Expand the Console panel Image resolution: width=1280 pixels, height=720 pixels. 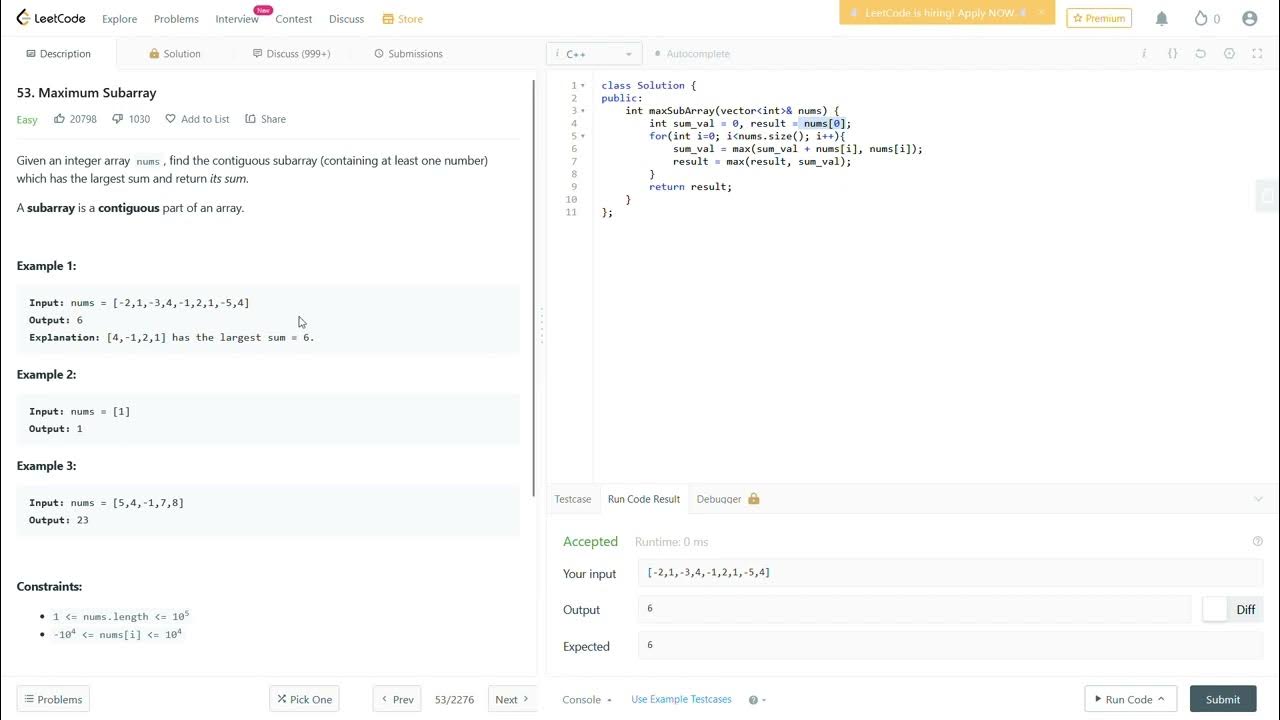coord(587,700)
